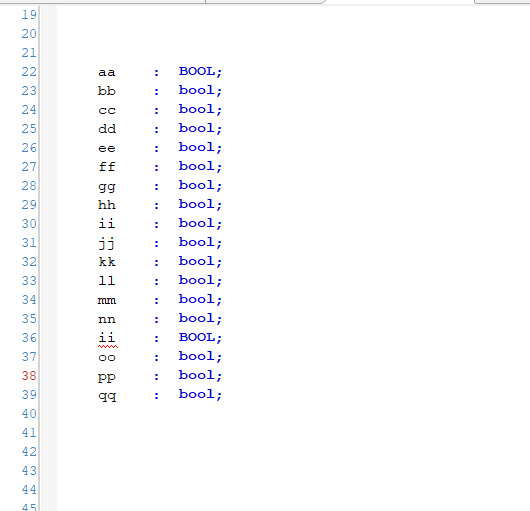Screen dimensions: 530x511
Task: Select the bool type of oo
Action: pos(197,356)
